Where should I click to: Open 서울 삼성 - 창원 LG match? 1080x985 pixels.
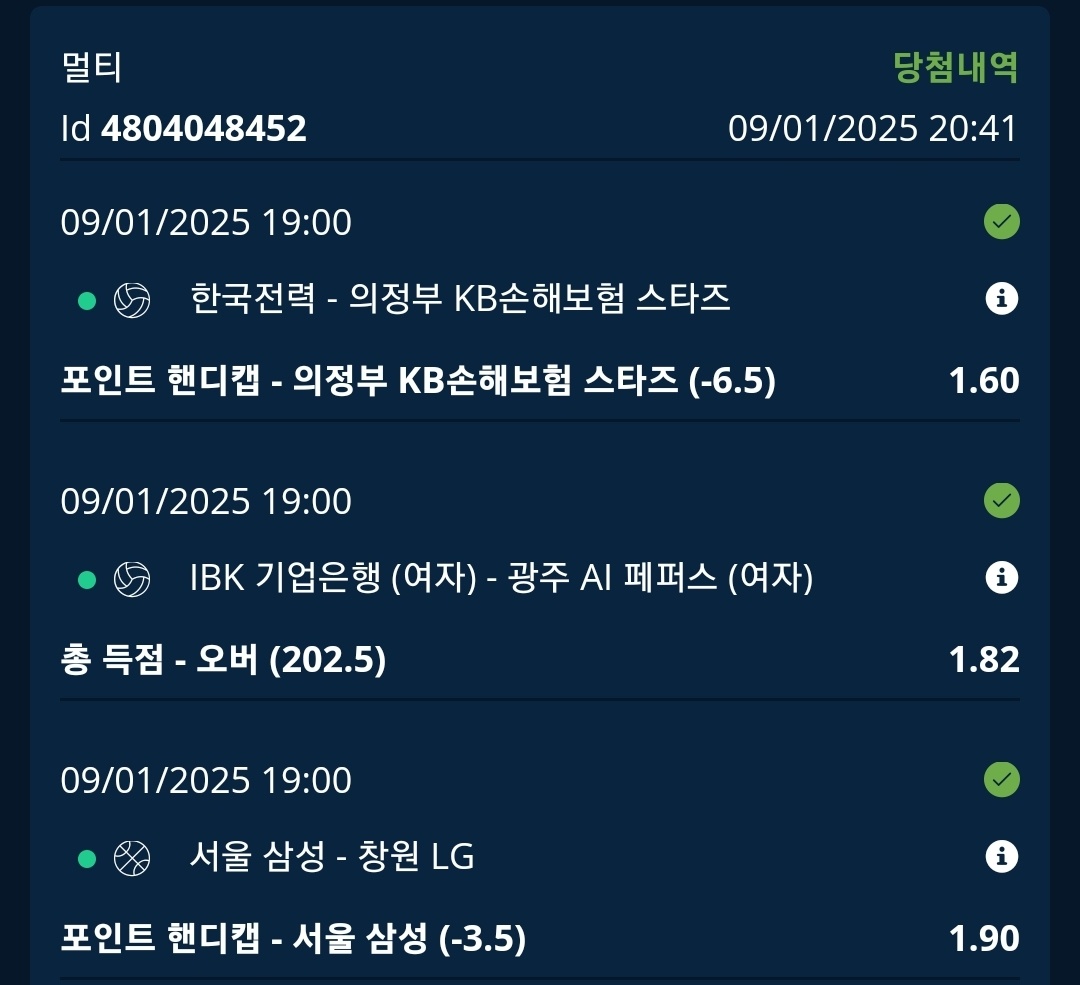tap(332, 857)
